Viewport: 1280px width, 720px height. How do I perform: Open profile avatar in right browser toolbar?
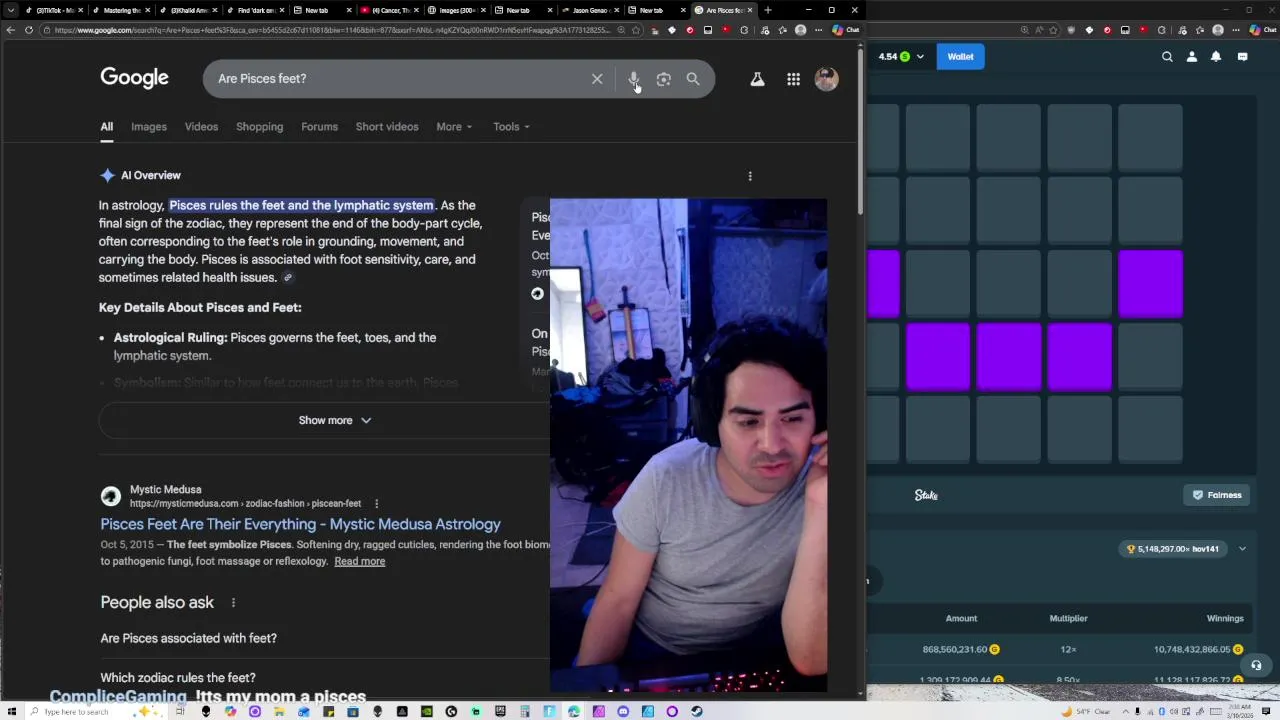[1218, 30]
